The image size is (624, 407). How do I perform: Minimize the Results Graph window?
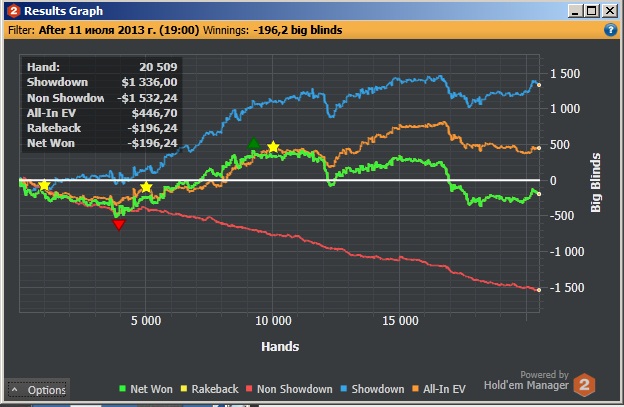575,11
